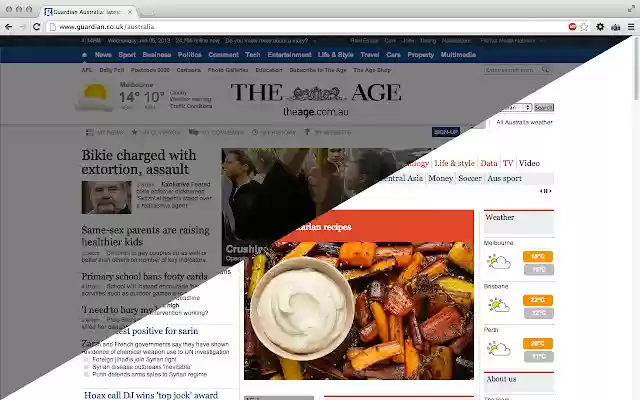Open Guardian TV tab

tap(508, 163)
